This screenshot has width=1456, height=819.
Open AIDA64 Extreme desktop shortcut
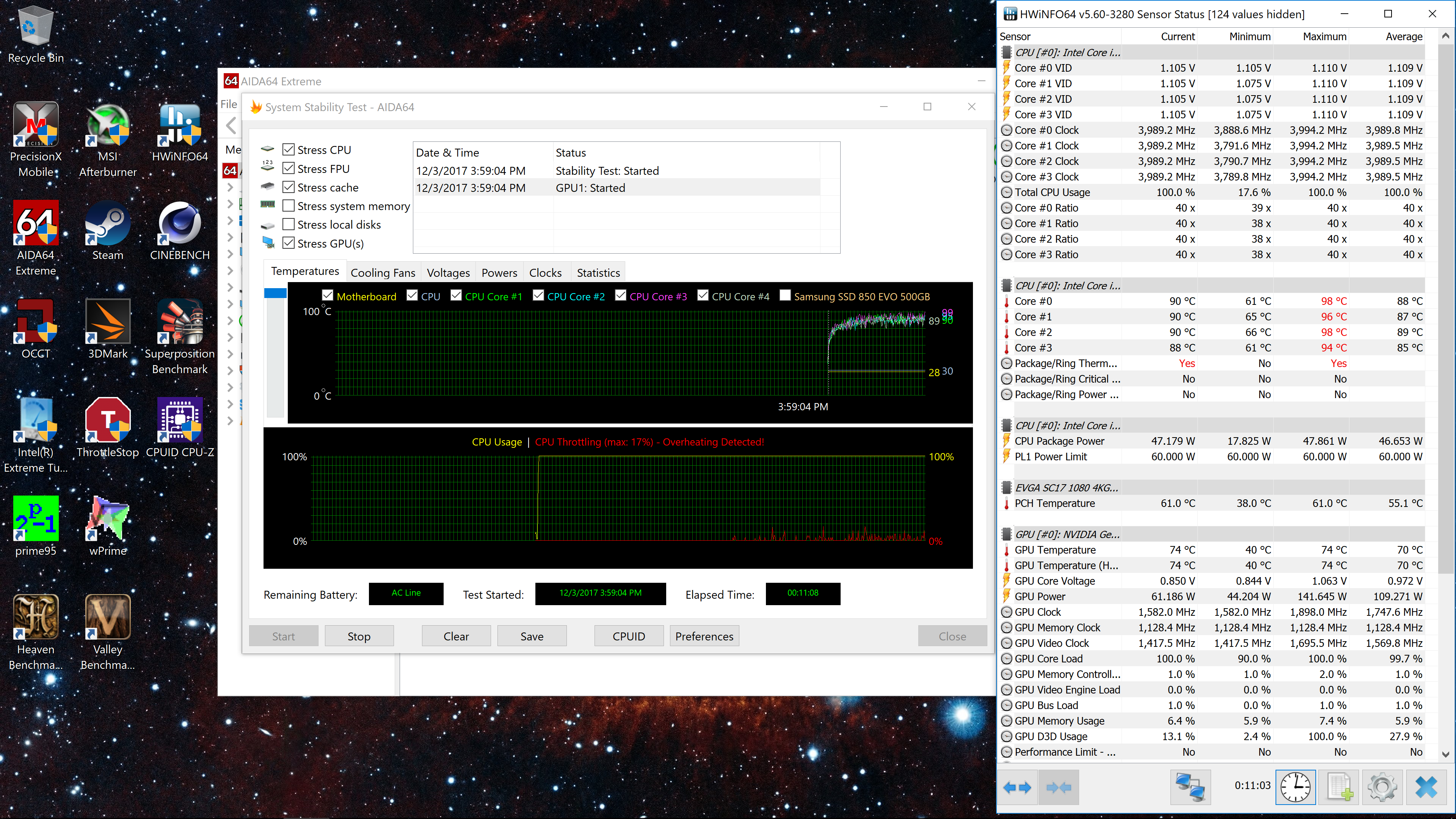click(36, 237)
